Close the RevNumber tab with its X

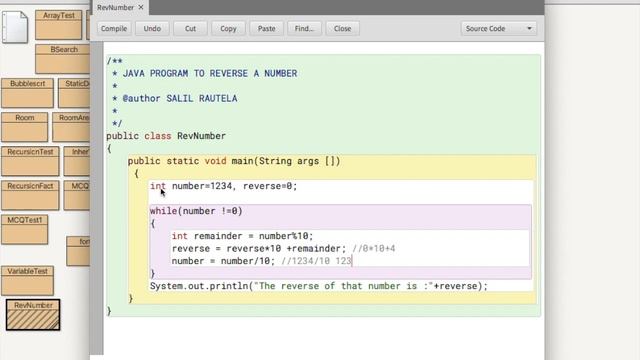tap(141, 7)
